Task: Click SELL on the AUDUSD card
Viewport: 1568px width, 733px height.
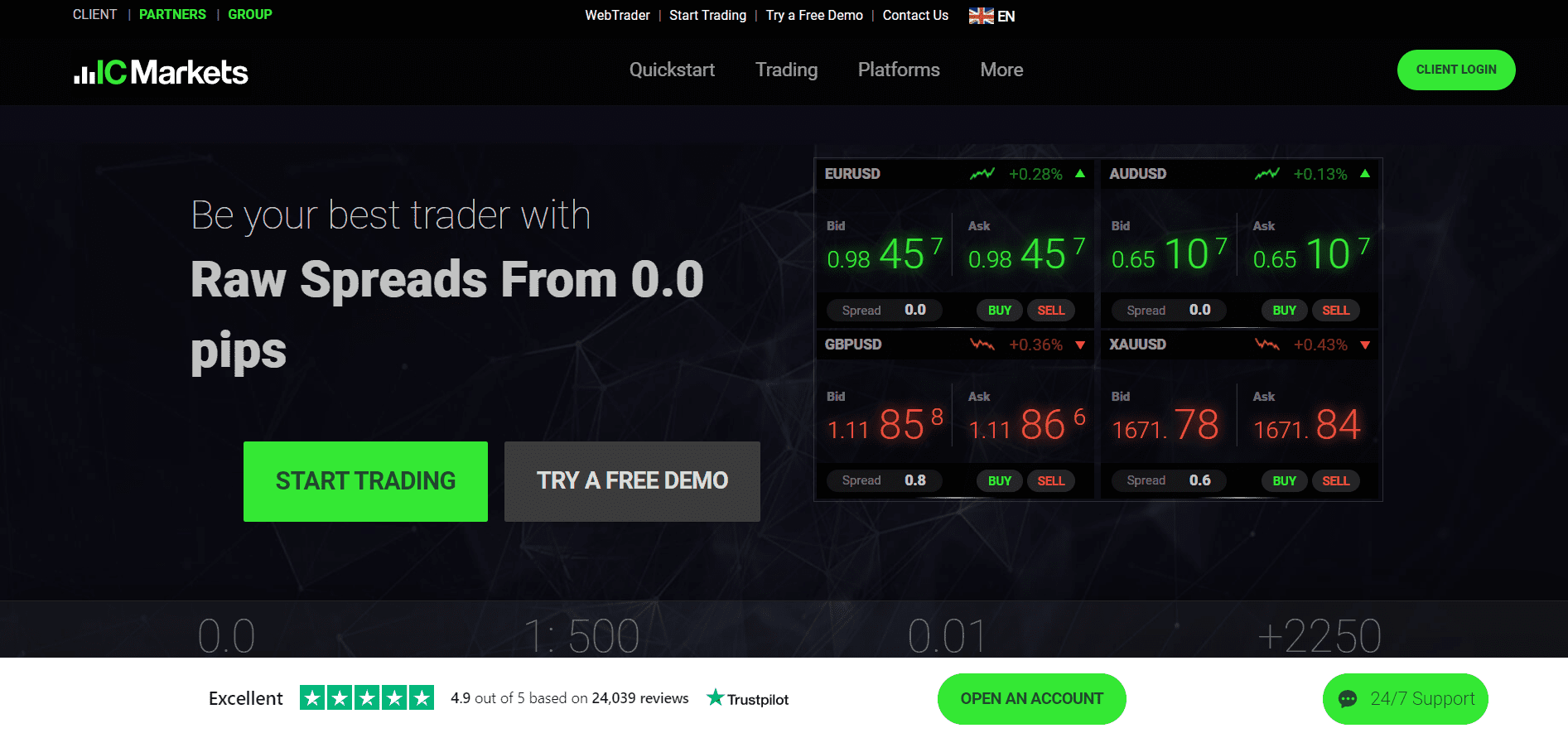Action: coord(1336,310)
